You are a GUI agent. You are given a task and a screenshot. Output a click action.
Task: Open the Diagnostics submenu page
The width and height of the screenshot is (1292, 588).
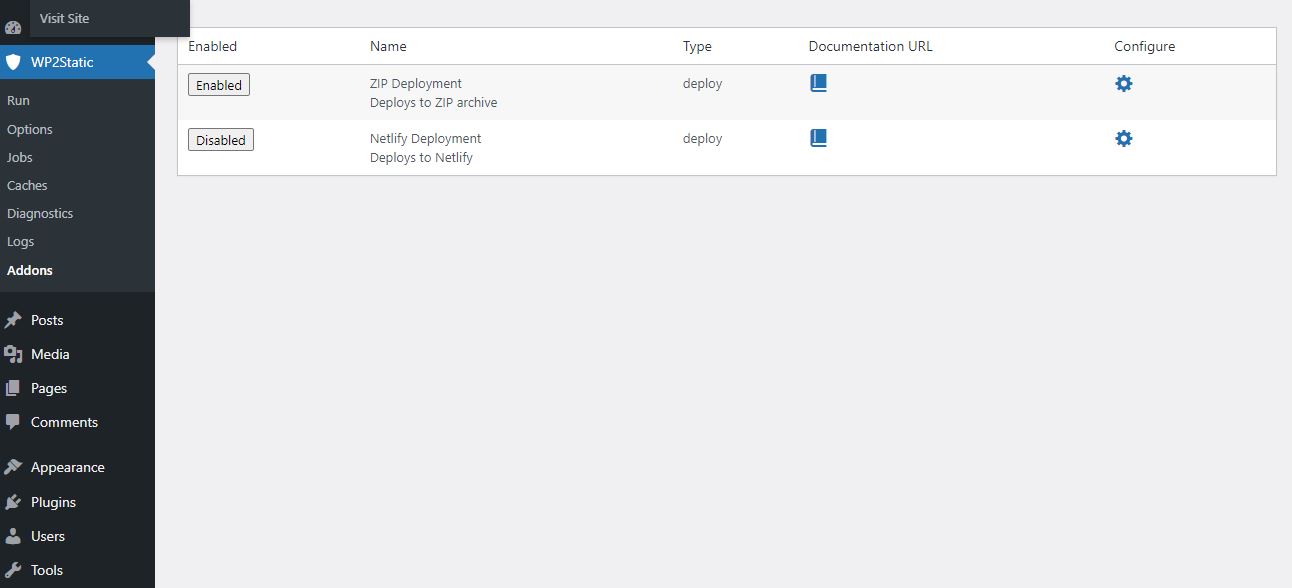pos(40,213)
